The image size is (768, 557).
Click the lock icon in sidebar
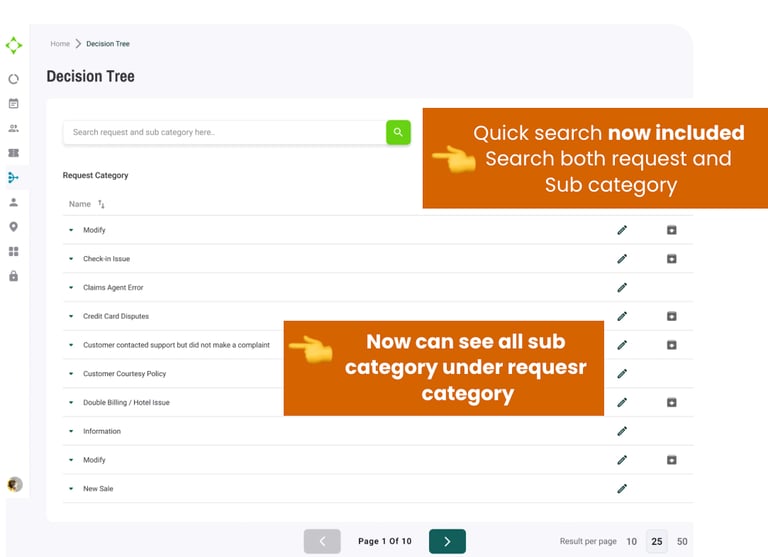[x=13, y=276]
